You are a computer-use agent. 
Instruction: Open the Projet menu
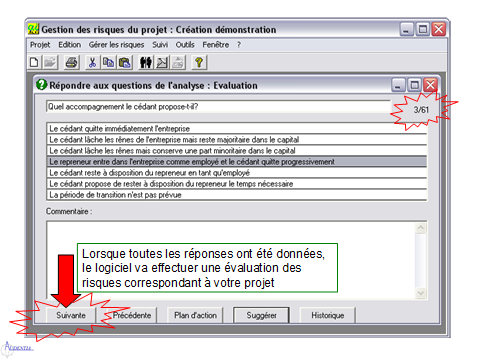click(40, 45)
